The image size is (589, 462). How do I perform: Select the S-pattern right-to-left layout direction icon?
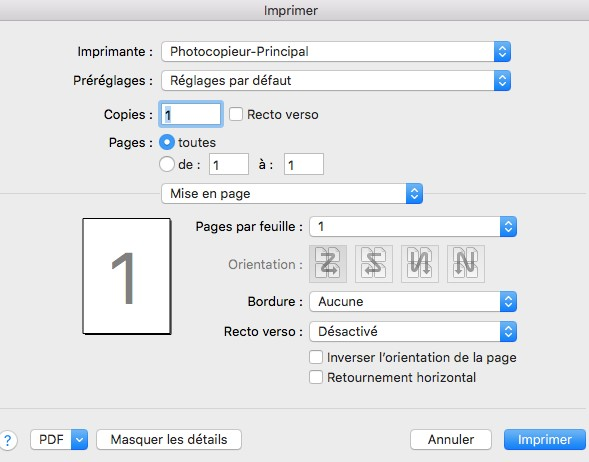pyautogui.click(x=374, y=264)
